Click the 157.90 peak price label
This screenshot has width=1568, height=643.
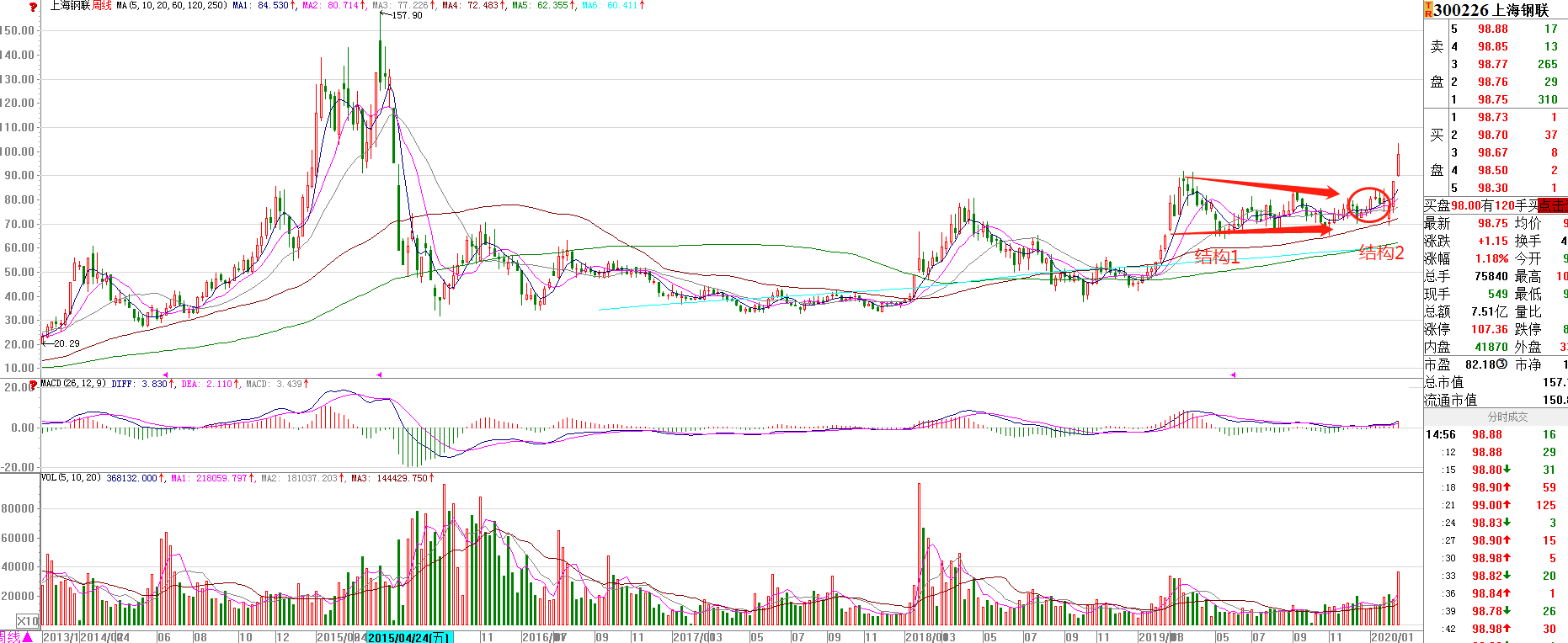click(407, 15)
